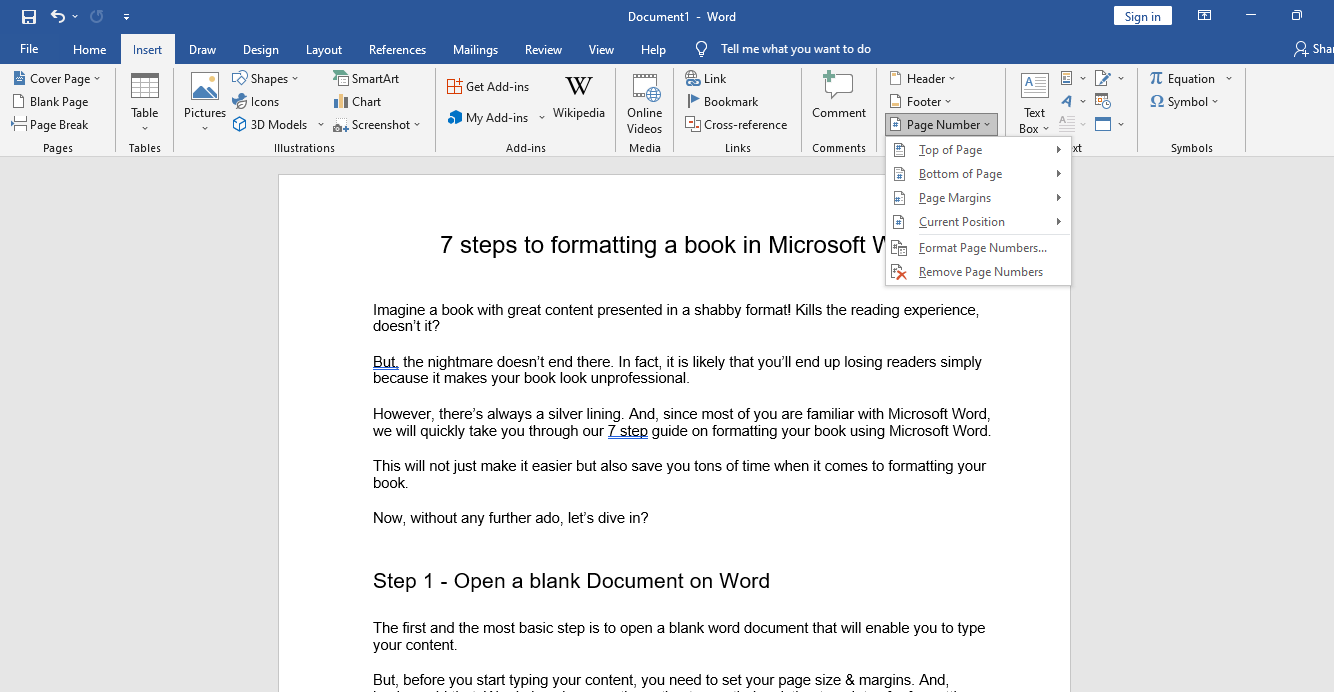Open the Table dropdown
The image size is (1334, 692).
(x=145, y=103)
